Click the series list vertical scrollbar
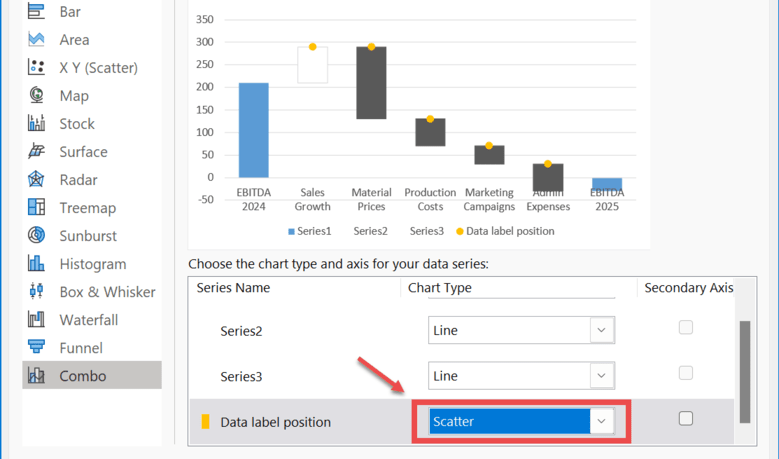This screenshot has height=459, width=779. [743, 370]
